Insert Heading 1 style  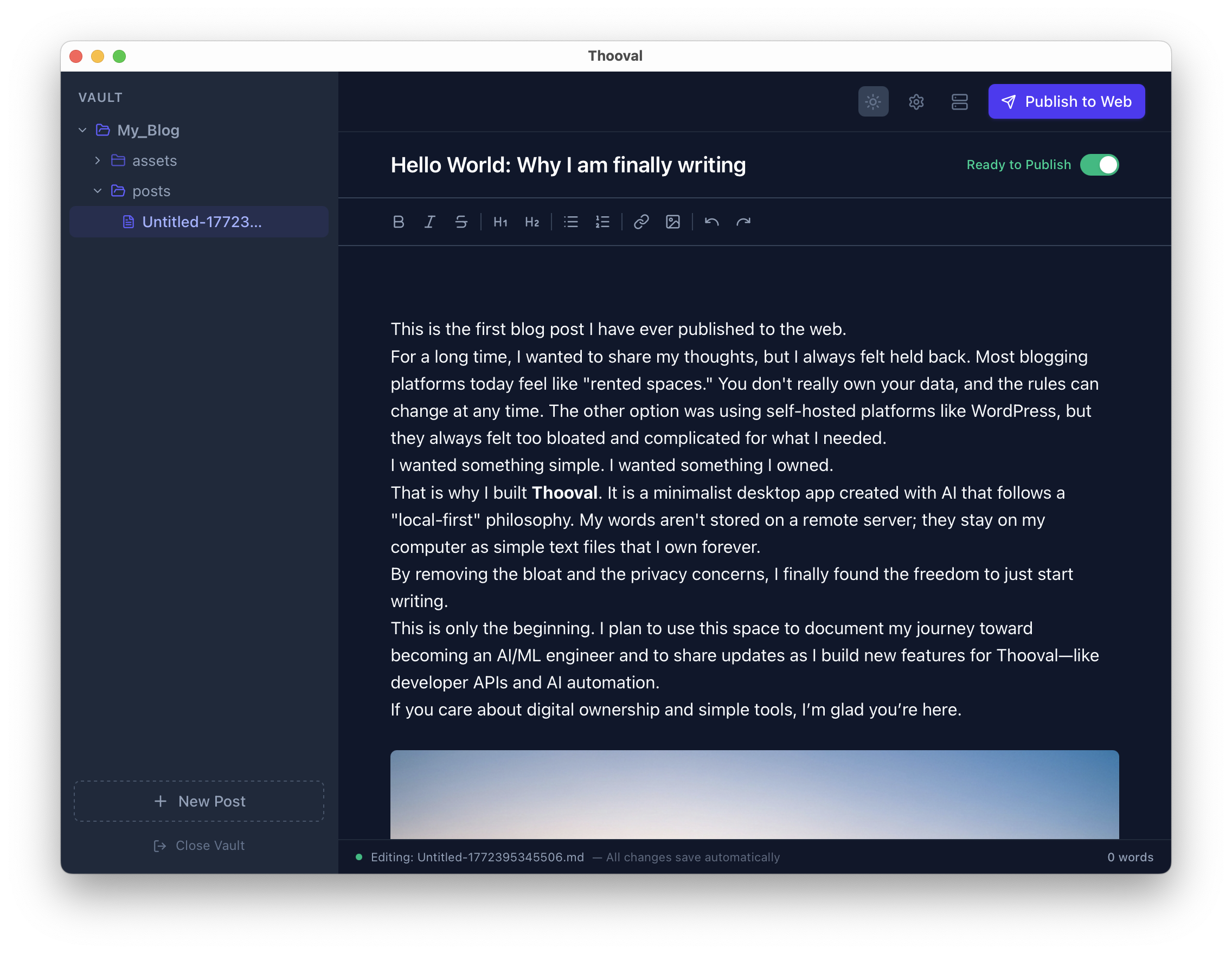coord(500,222)
